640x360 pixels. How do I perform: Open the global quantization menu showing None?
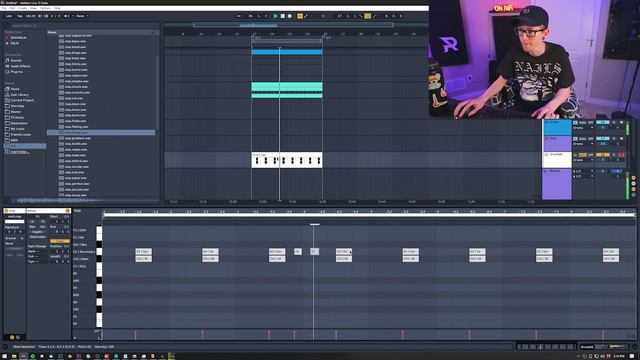tap(81, 16)
